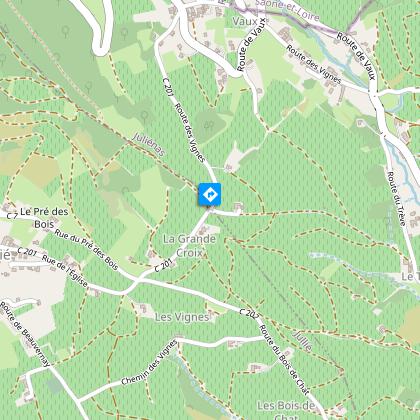
Task: Click the Les Bois de Chat label
Action: click(286, 411)
